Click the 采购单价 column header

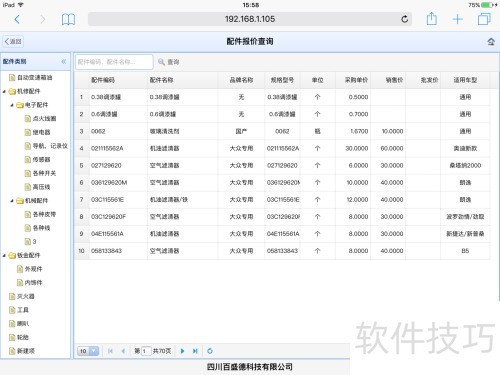(353, 80)
